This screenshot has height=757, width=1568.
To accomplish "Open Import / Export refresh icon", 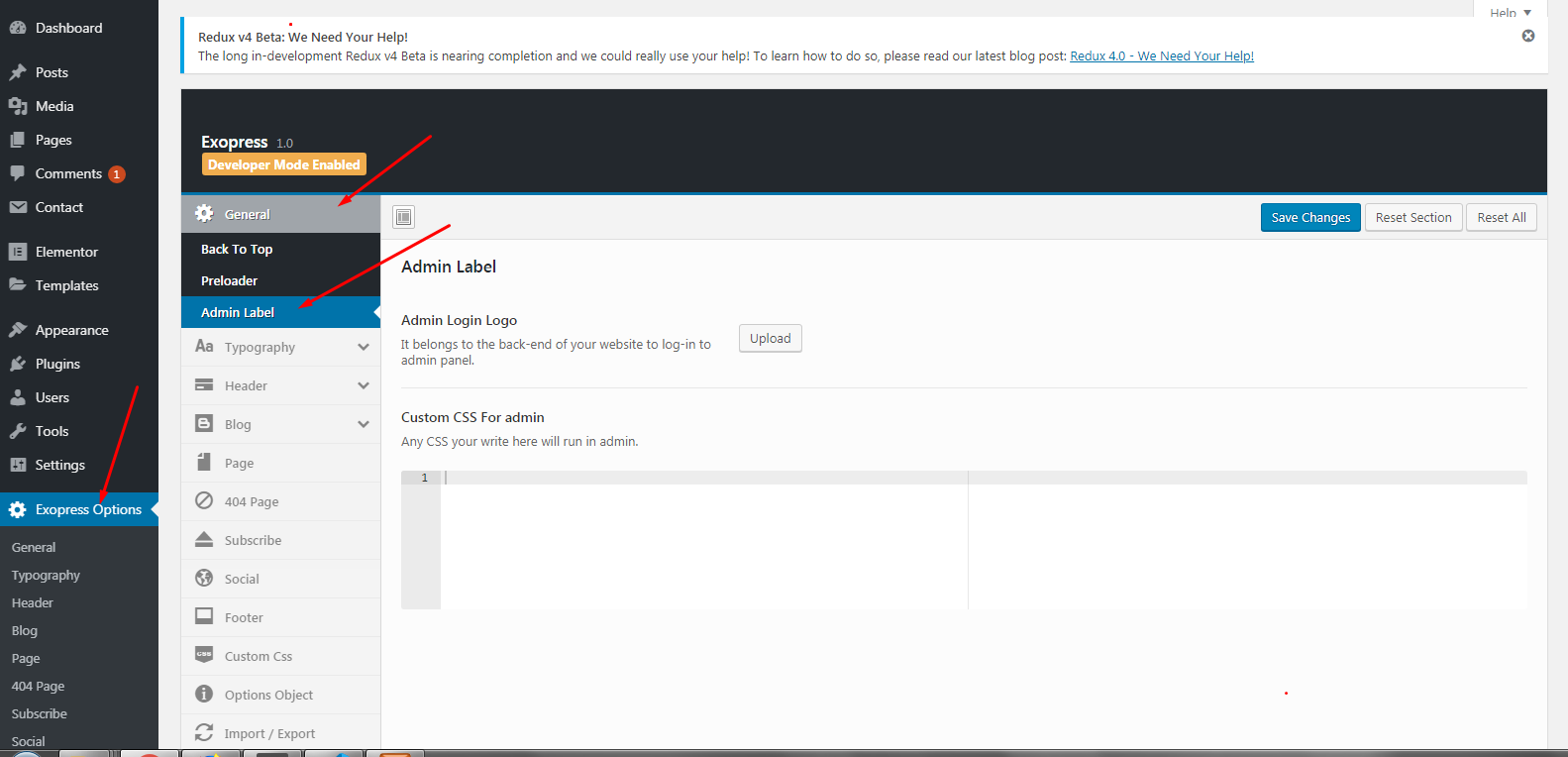I will (x=204, y=733).
